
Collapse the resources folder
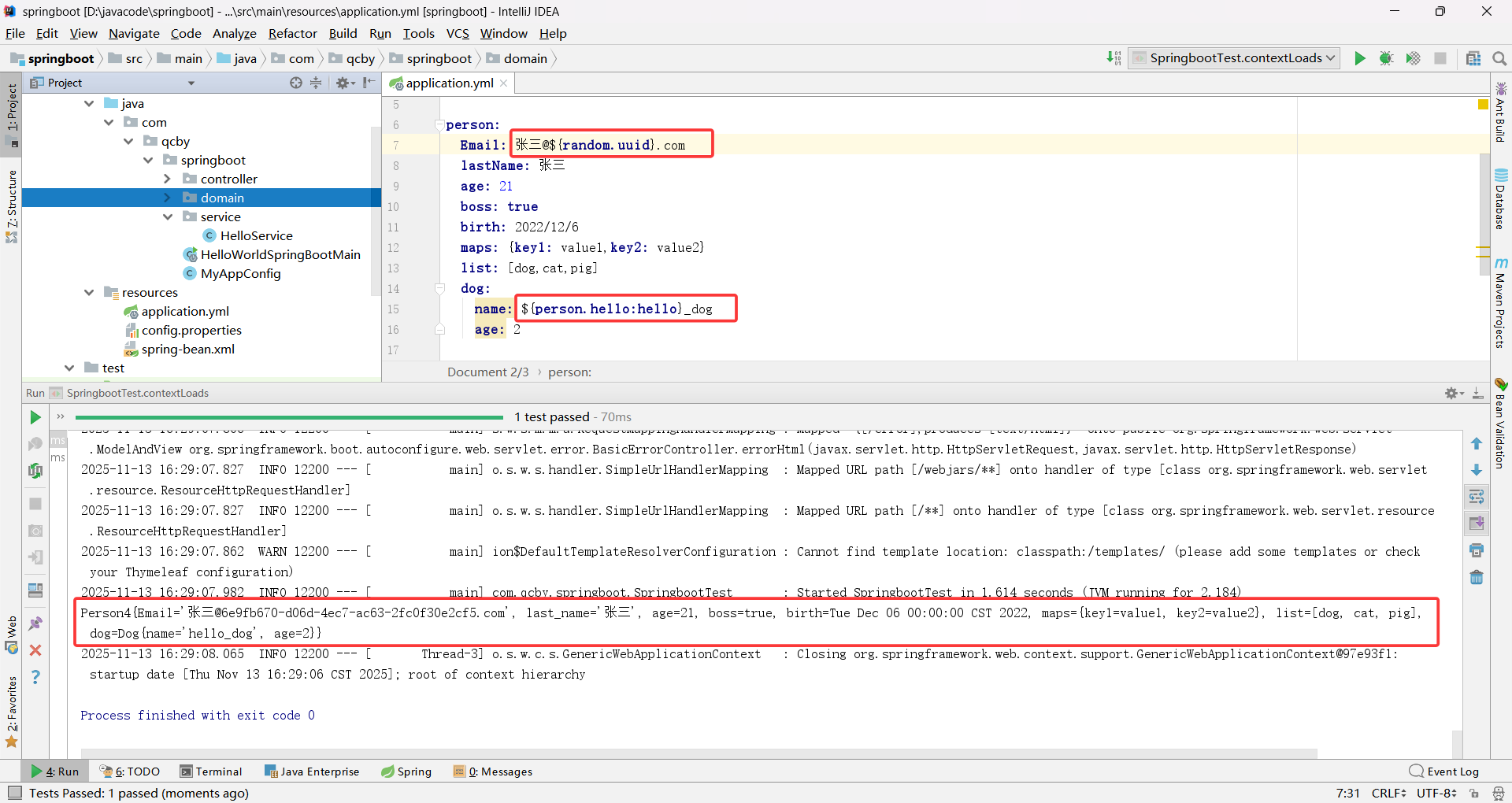pos(89,293)
